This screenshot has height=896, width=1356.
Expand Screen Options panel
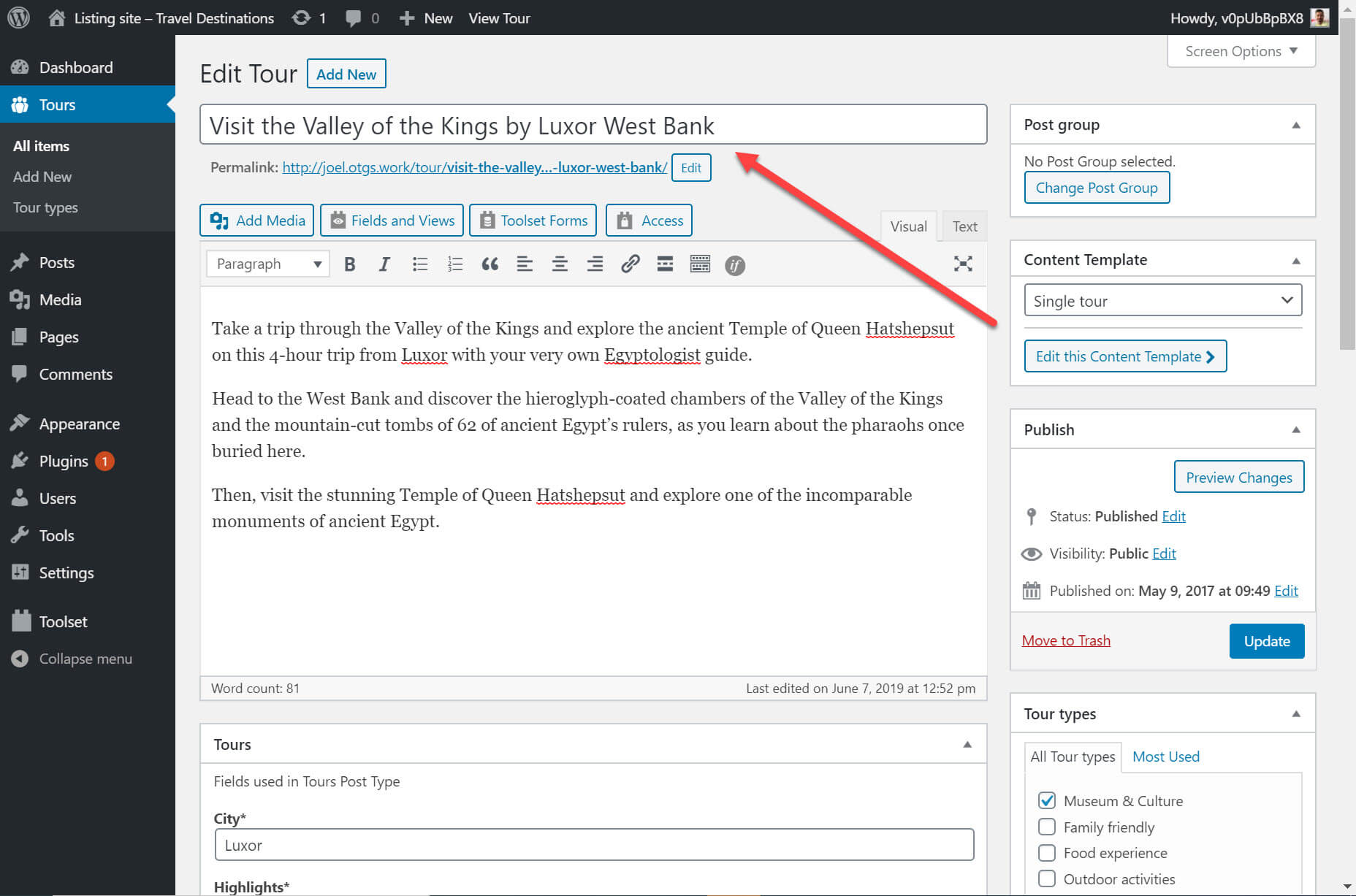1241,51
